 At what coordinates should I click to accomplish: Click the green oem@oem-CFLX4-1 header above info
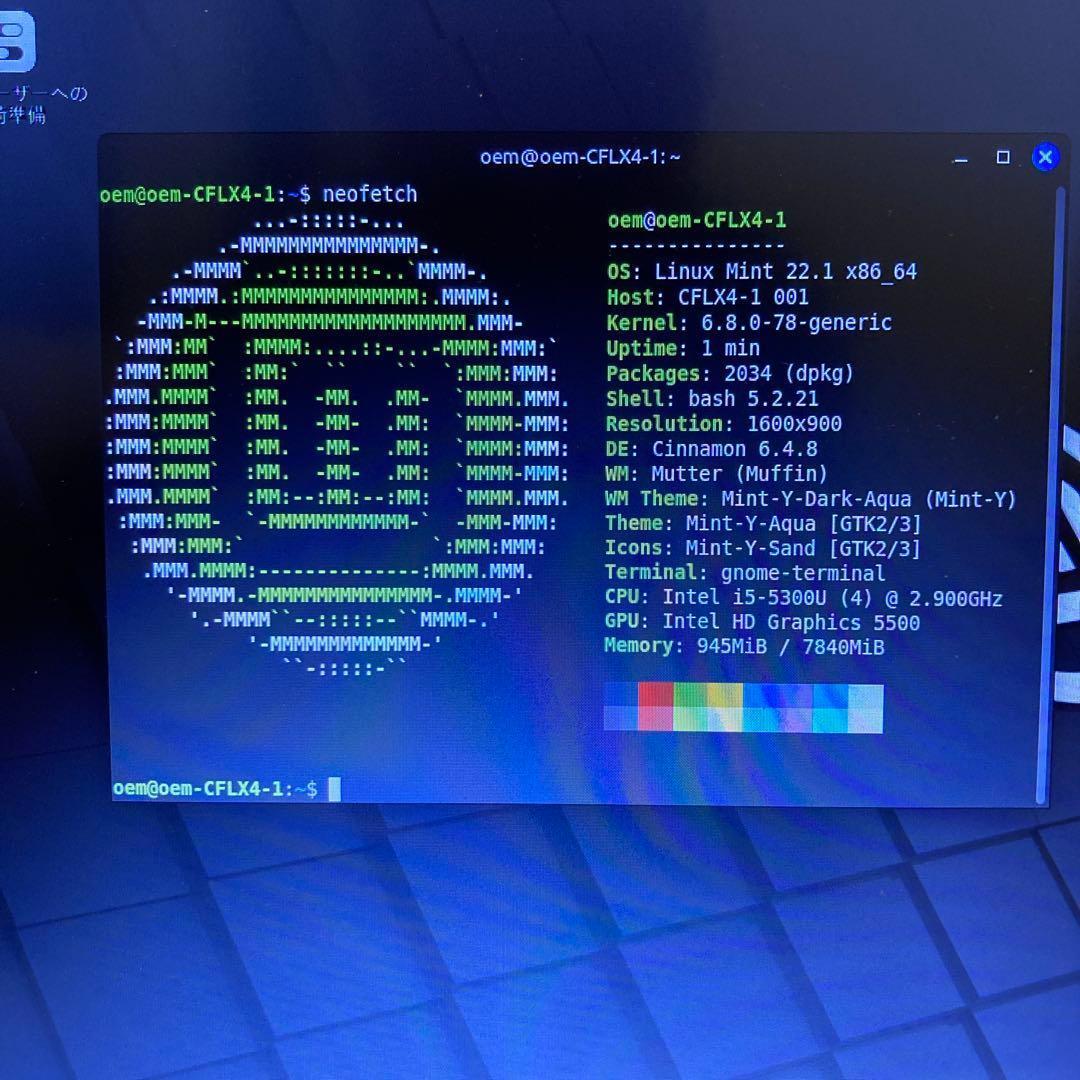(697, 220)
